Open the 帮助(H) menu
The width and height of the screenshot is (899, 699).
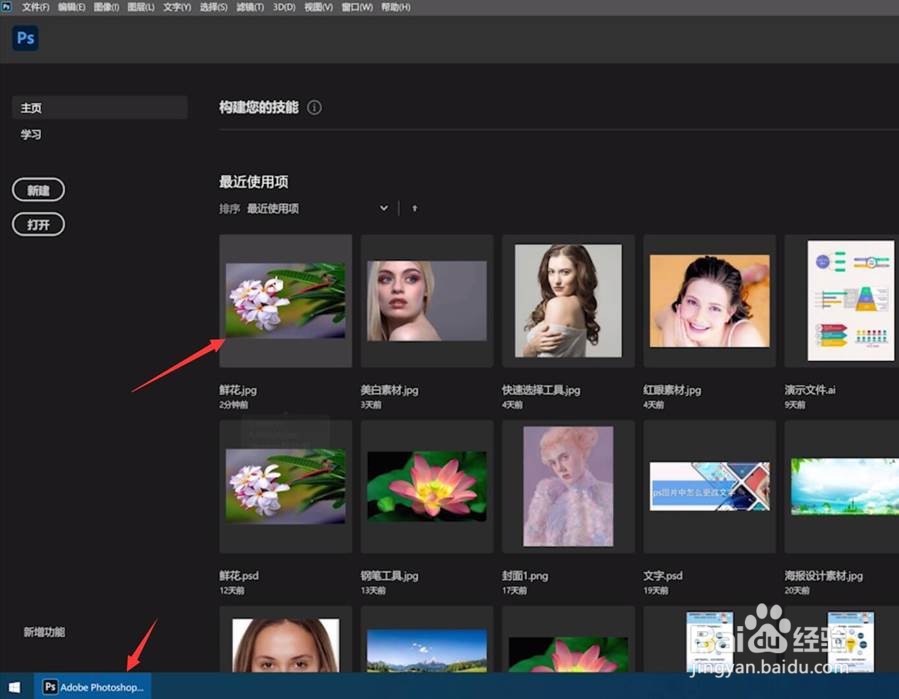tap(396, 7)
